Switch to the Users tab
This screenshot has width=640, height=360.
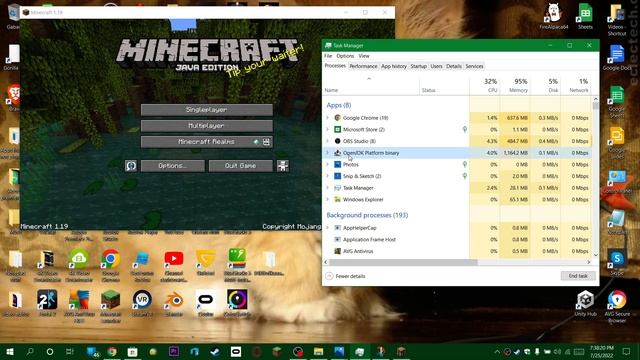click(x=436, y=66)
